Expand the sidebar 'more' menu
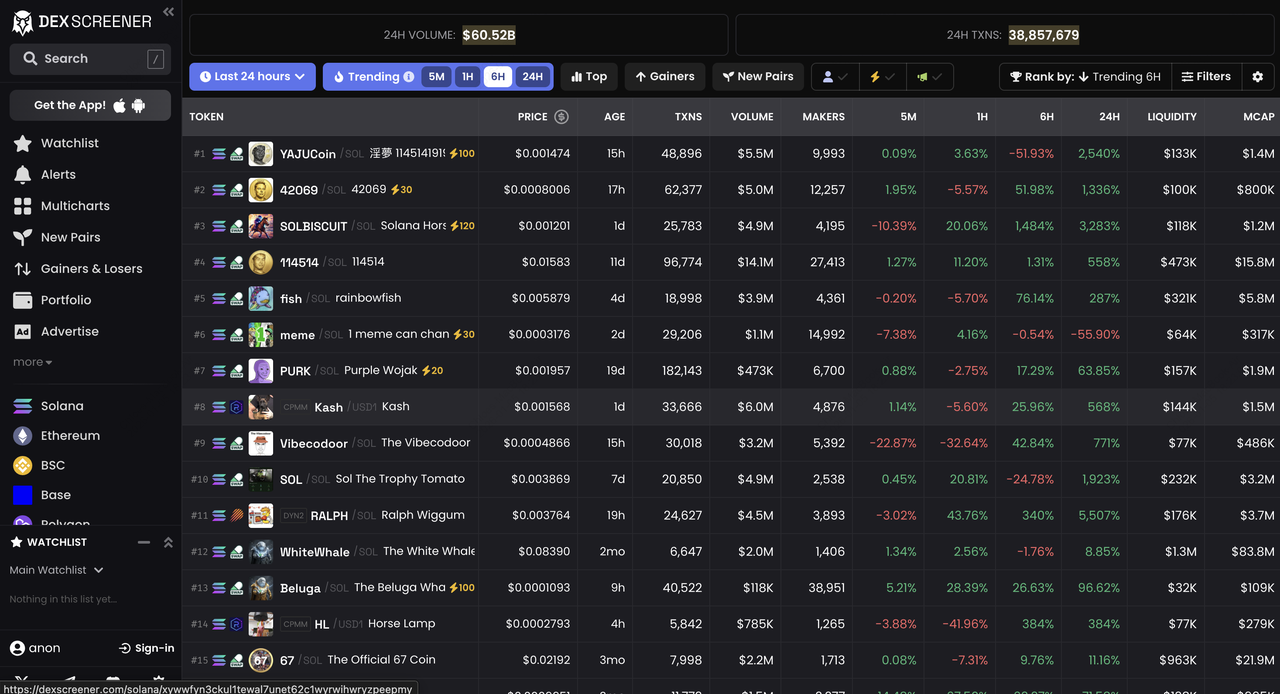Screen dimensions: 1280x694 click(x=32, y=362)
